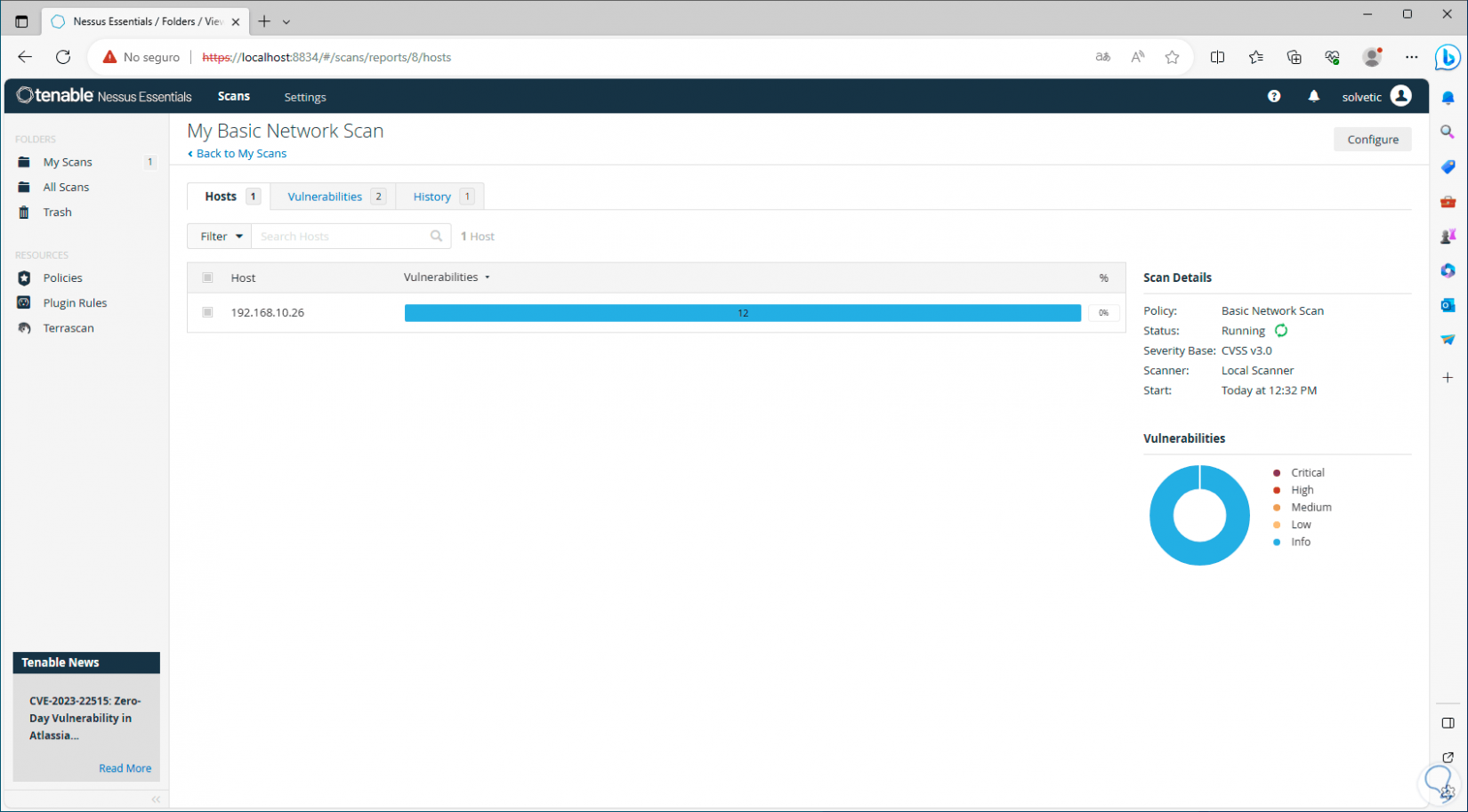Click the 0% scan progress indicator
This screenshot has height=812, width=1468.
pyautogui.click(x=1103, y=313)
